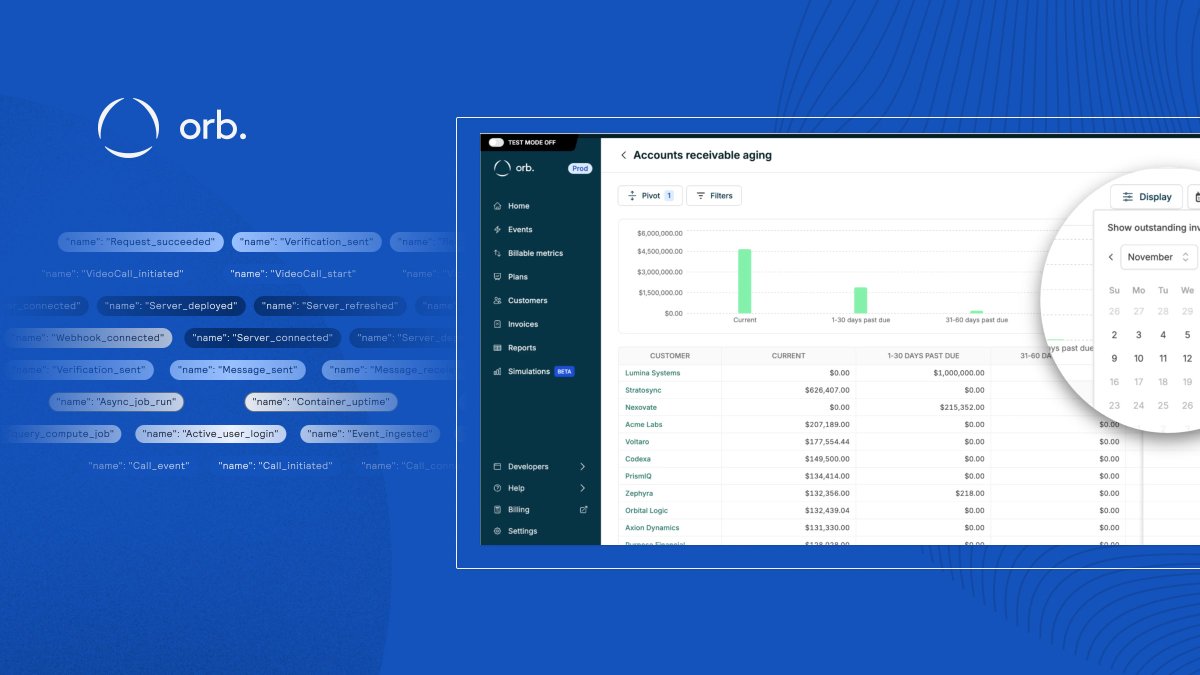This screenshot has height=675, width=1200.
Task: Click the Pivot button
Action: tap(650, 196)
